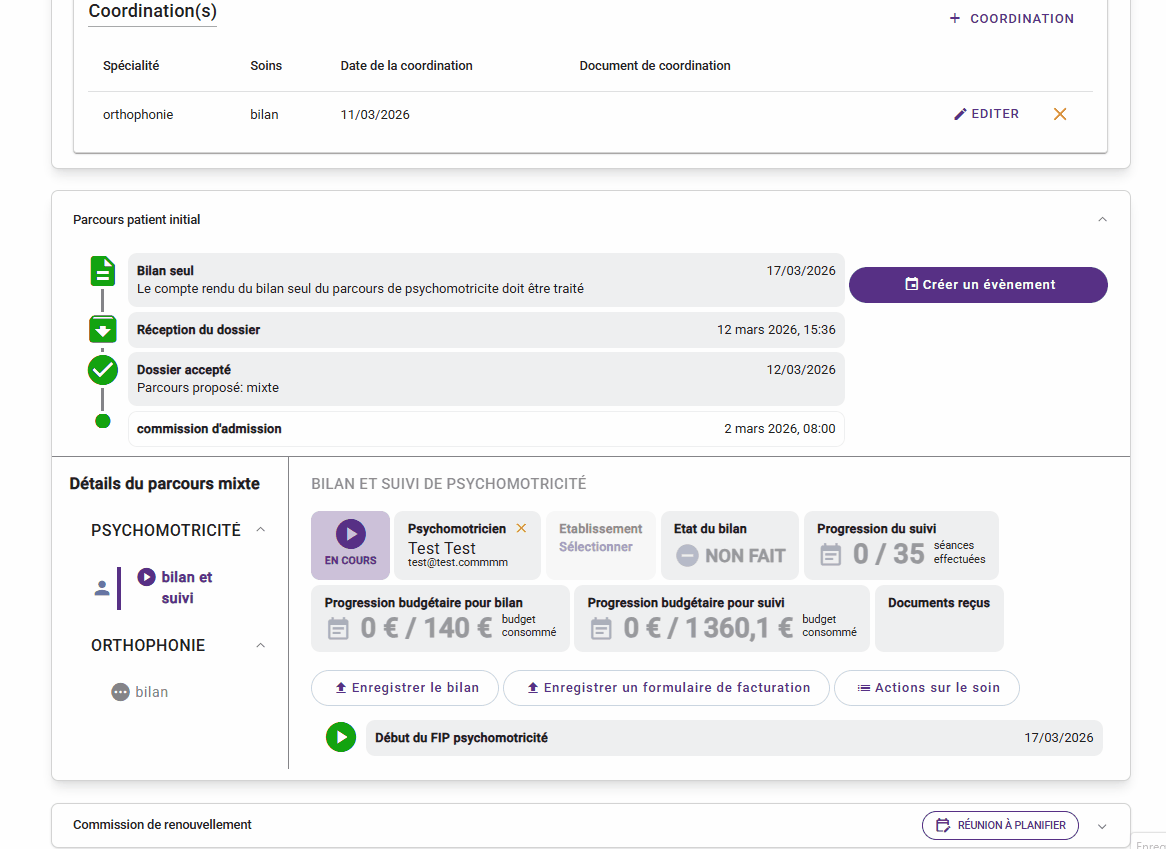Collapse the PSYCHOMOTRICITÉ section
The height and width of the screenshot is (849, 1166).
(x=261, y=530)
